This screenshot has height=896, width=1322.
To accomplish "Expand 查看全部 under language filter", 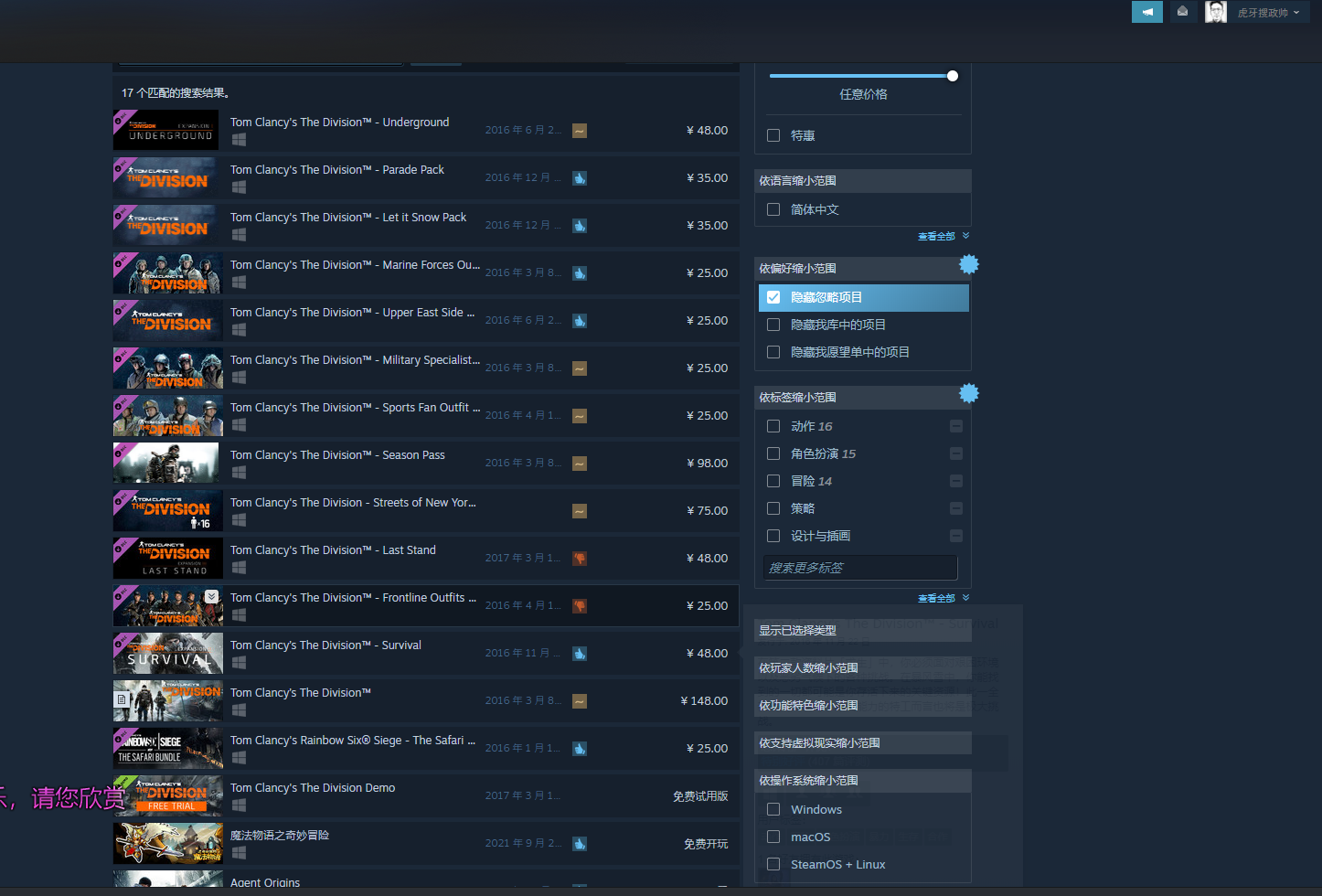I will pyautogui.click(x=944, y=236).
